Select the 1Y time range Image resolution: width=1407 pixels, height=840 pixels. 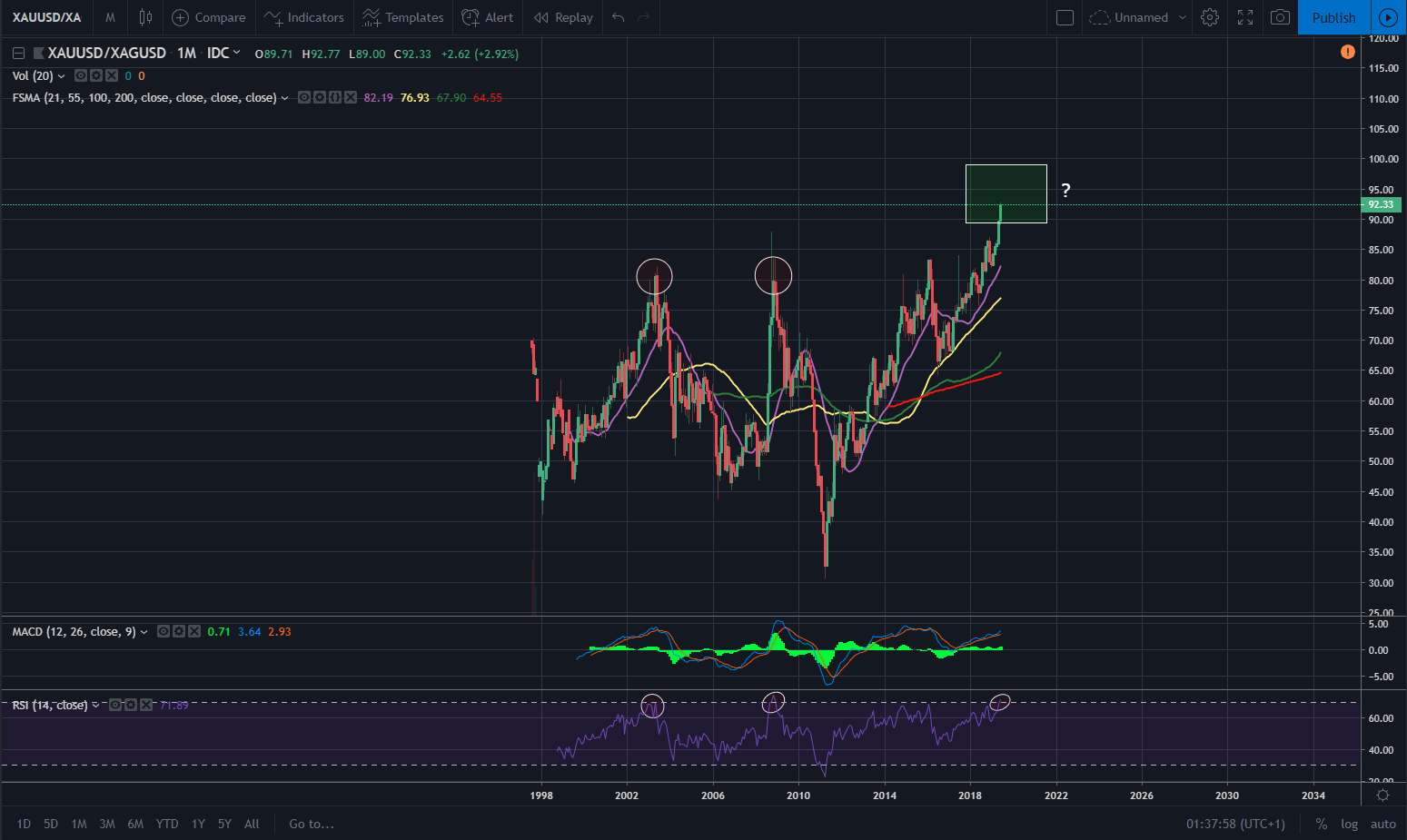(x=198, y=824)
